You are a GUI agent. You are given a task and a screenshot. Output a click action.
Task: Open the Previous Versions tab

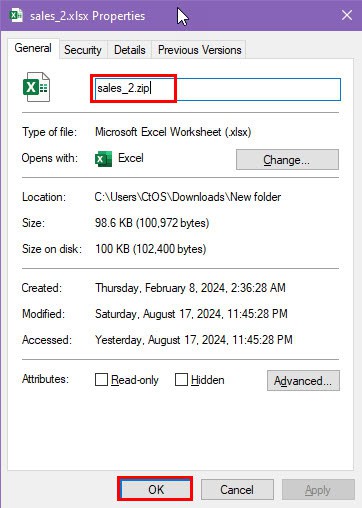tap(199, 50)
